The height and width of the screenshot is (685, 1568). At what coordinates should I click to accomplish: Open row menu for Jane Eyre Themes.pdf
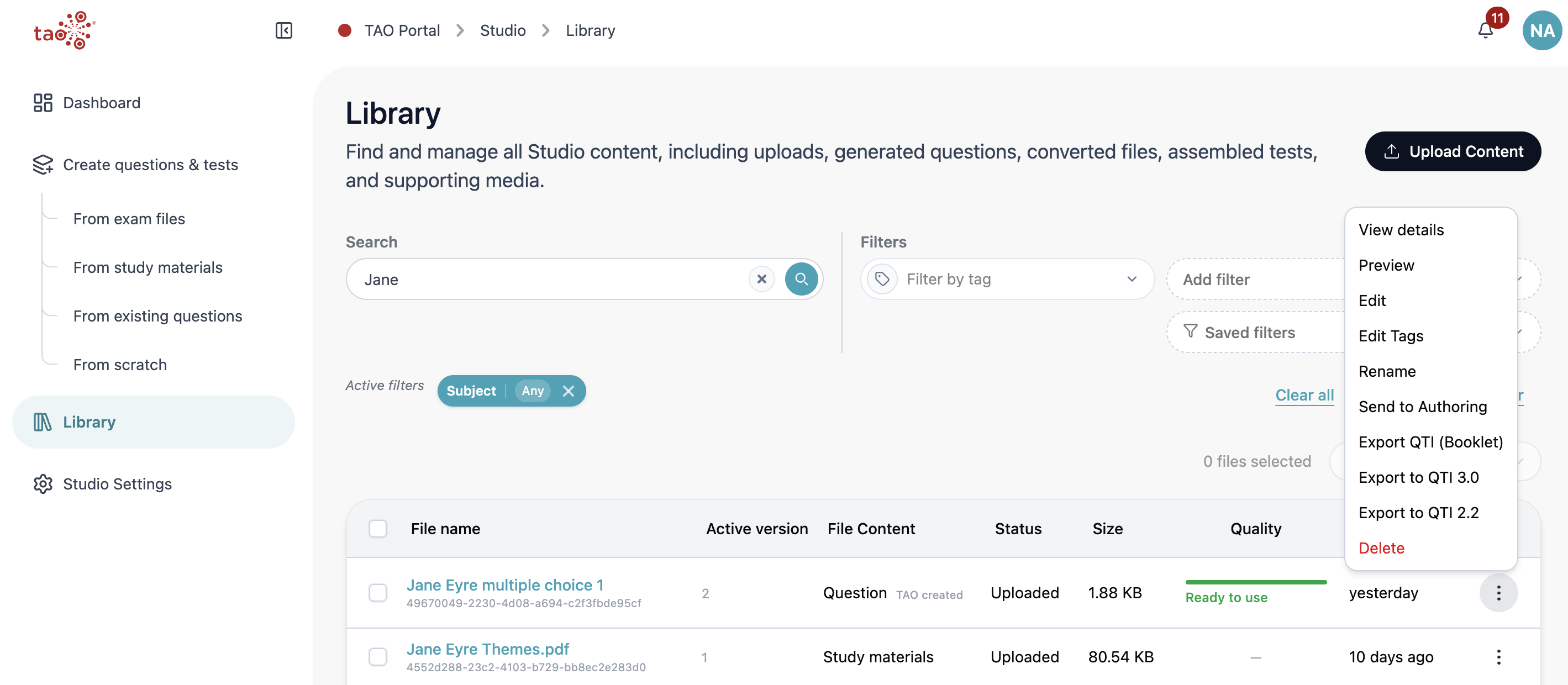pos(1498,657)
